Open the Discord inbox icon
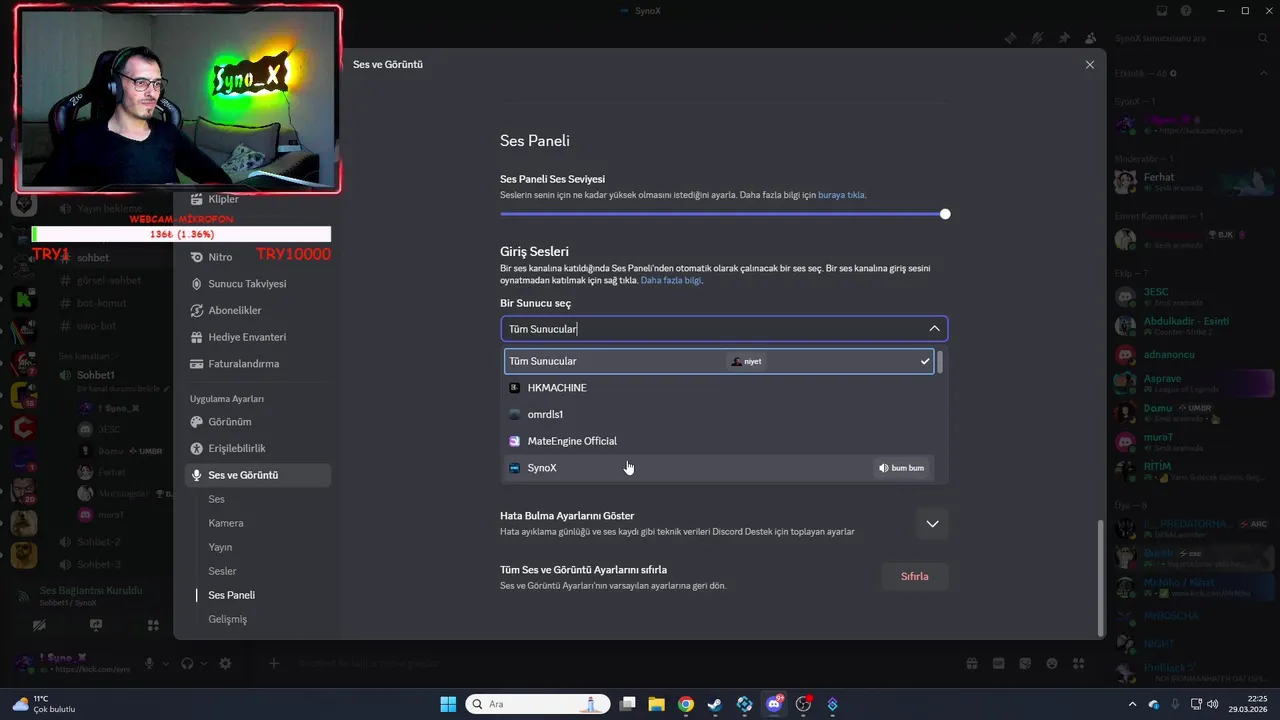 pos(1162,11)
